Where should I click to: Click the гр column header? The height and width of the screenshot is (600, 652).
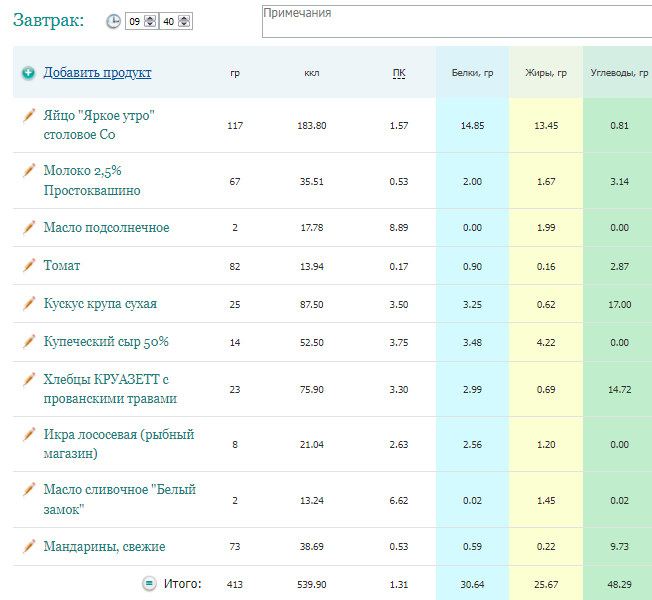pos(235,73)
